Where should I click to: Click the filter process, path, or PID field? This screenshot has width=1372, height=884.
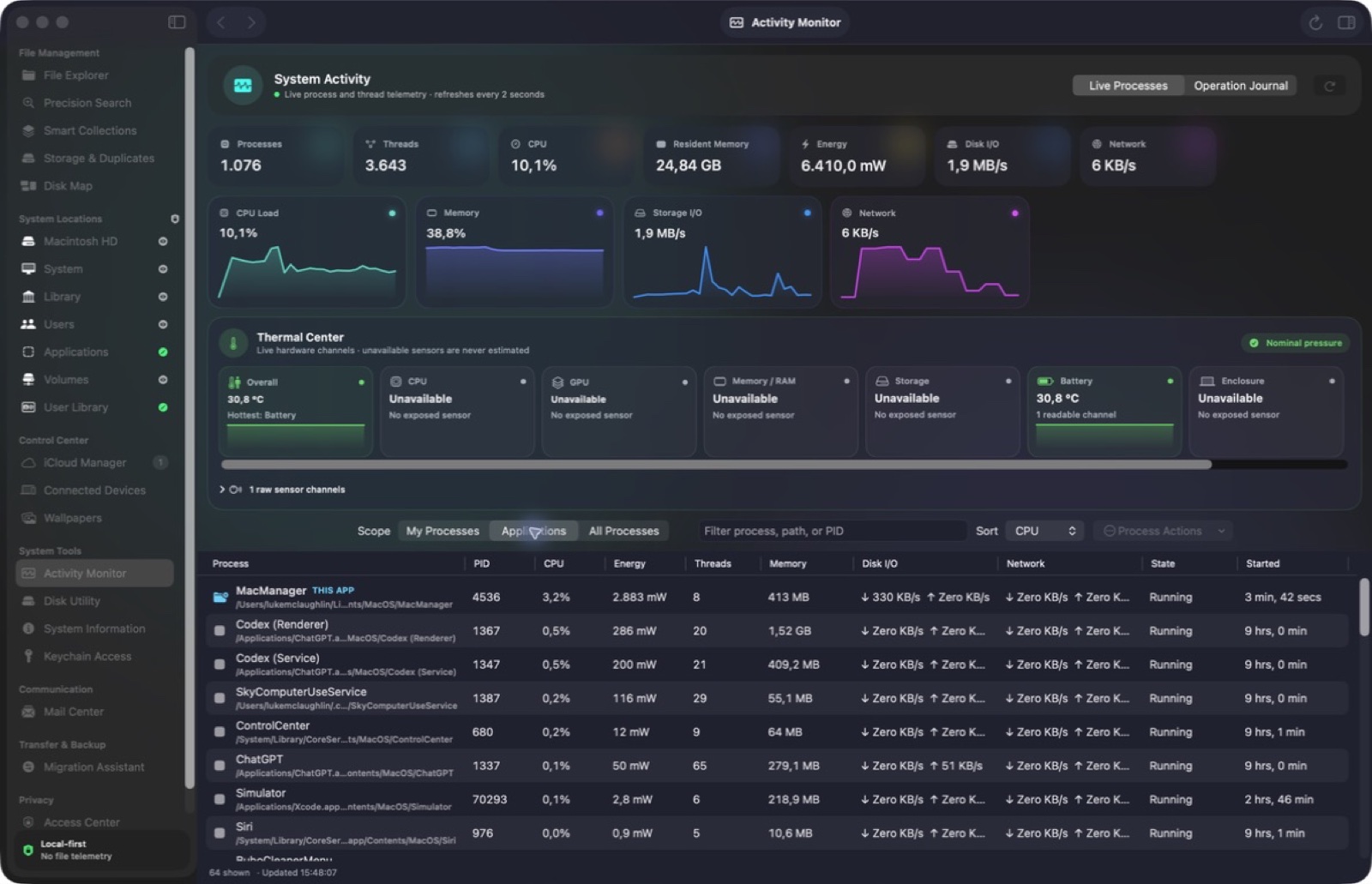click(x=832, y=532)
